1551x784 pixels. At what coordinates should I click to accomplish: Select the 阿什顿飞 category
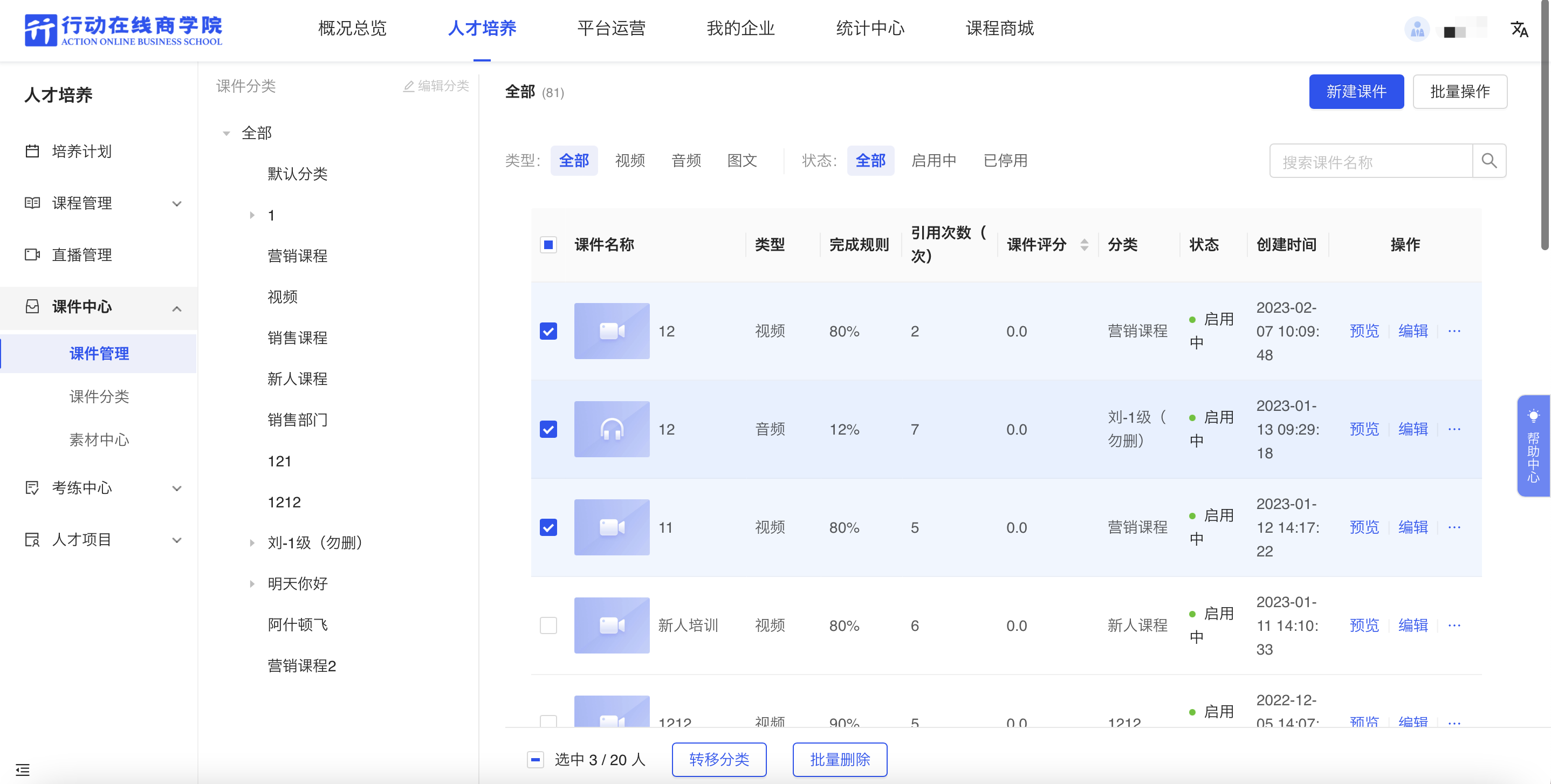[x=298, y=625]
